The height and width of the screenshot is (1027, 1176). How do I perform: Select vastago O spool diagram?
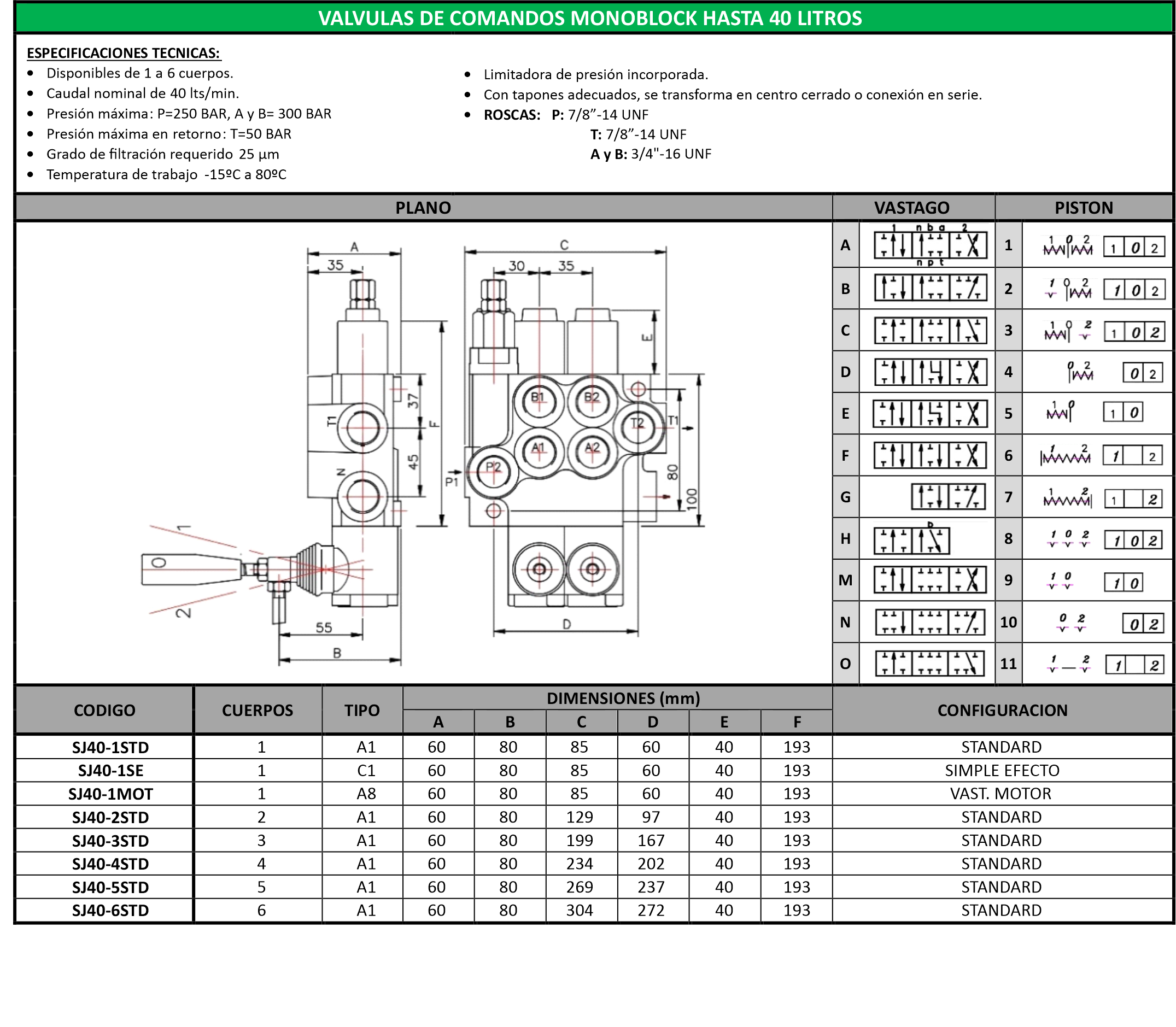point(929,664)
